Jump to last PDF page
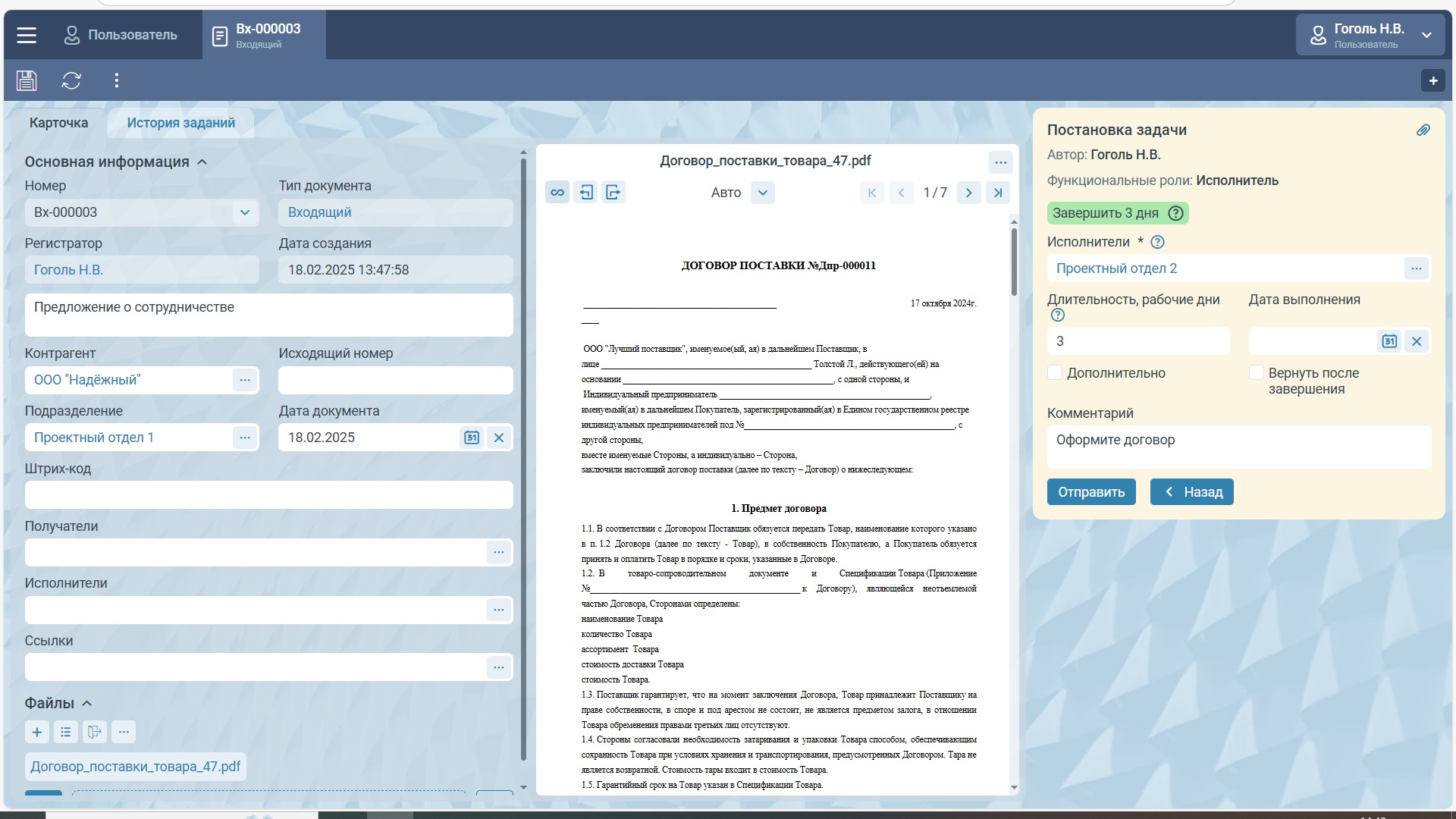1456x819 pixels. pyautogui.click(x=998, y=193)
